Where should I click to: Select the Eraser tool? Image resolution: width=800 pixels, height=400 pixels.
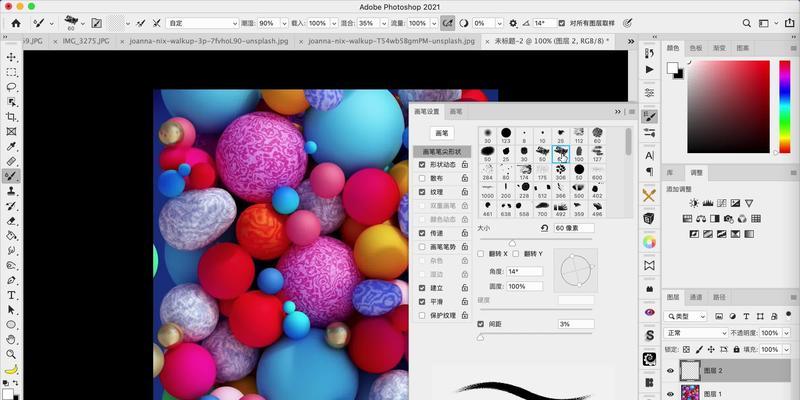(11, 221)
